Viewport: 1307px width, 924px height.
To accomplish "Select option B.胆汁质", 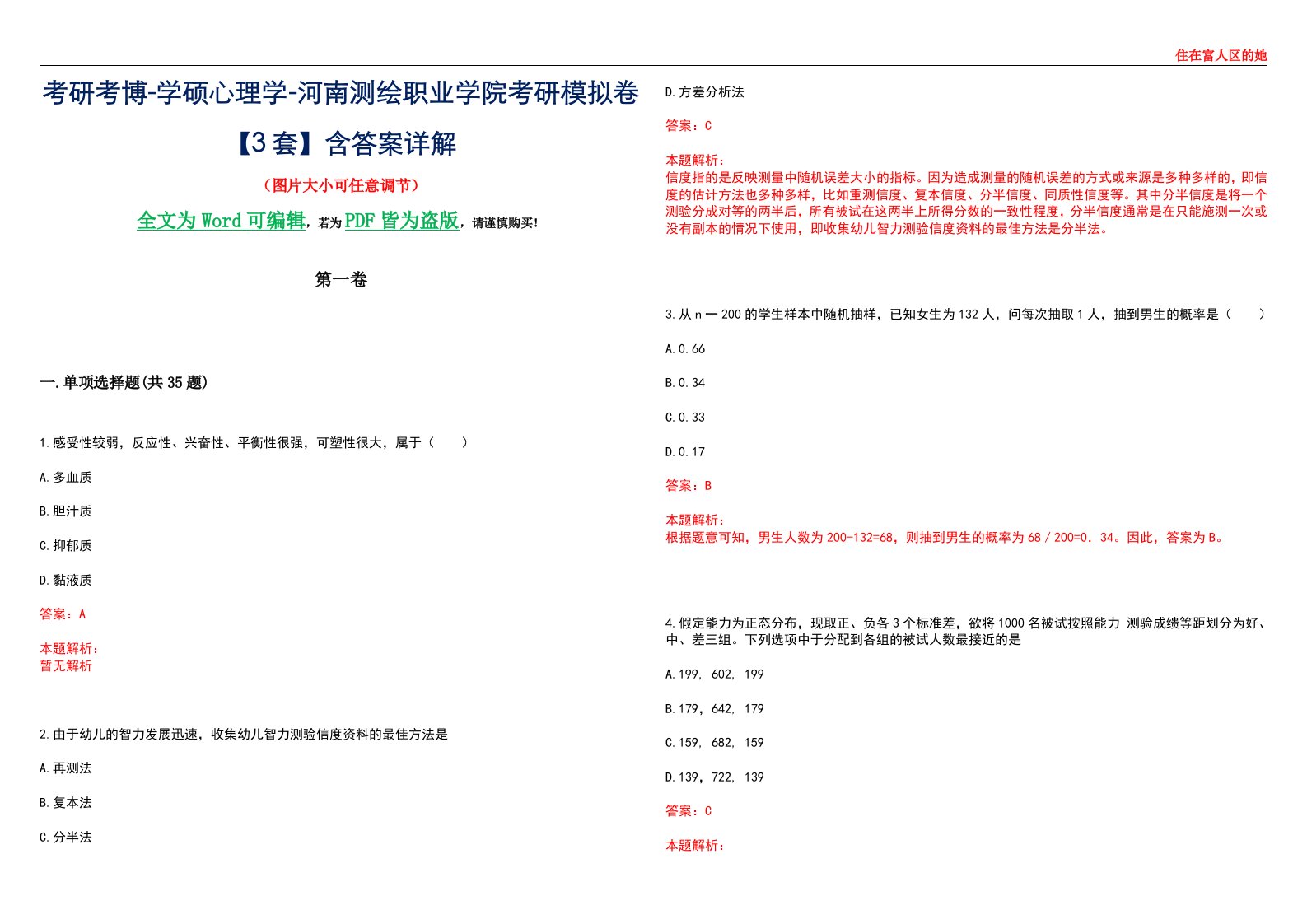I will coord(66,511).
